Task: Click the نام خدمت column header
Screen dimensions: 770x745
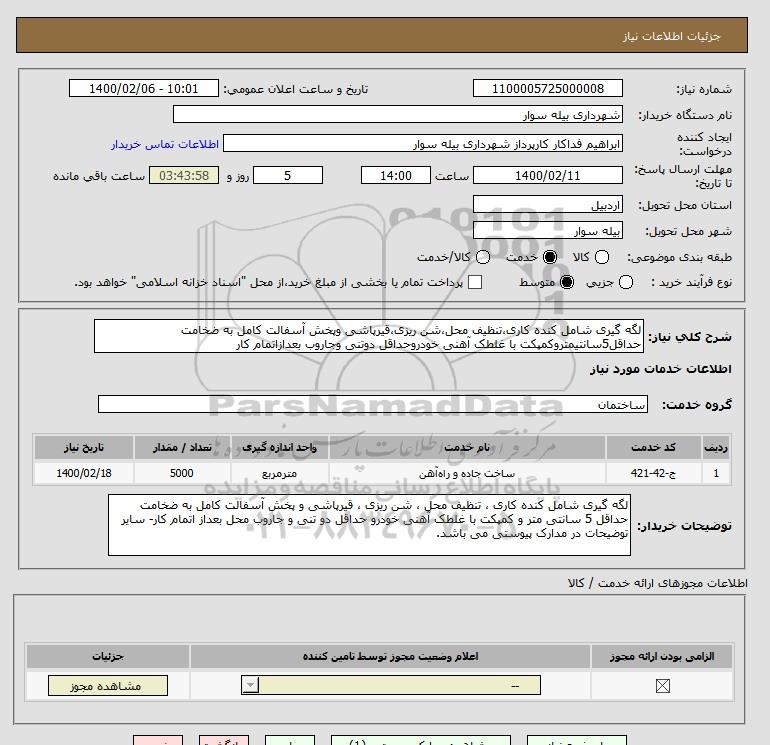Action: (467, 447)
